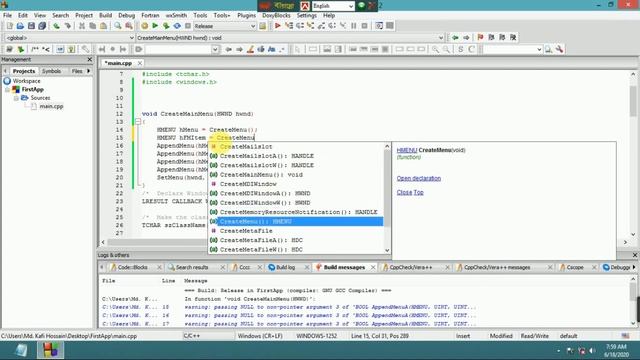Collapse the FirstApp project tree node
Viewport: 640px width, 360px height.
pyautogui.click(x=7, y=89)
